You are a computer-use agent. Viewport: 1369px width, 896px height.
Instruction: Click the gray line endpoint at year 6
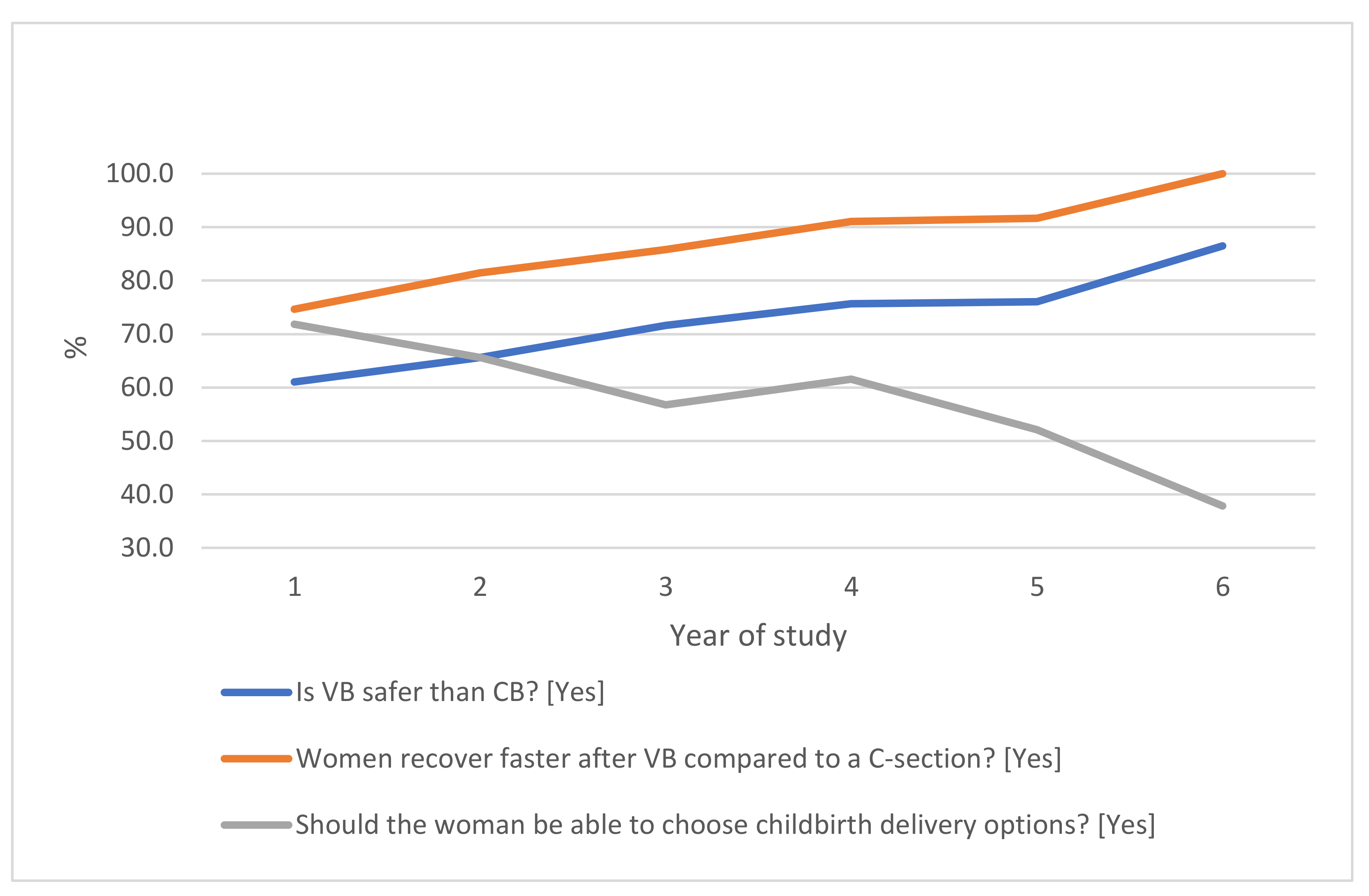click(1222, 506)
